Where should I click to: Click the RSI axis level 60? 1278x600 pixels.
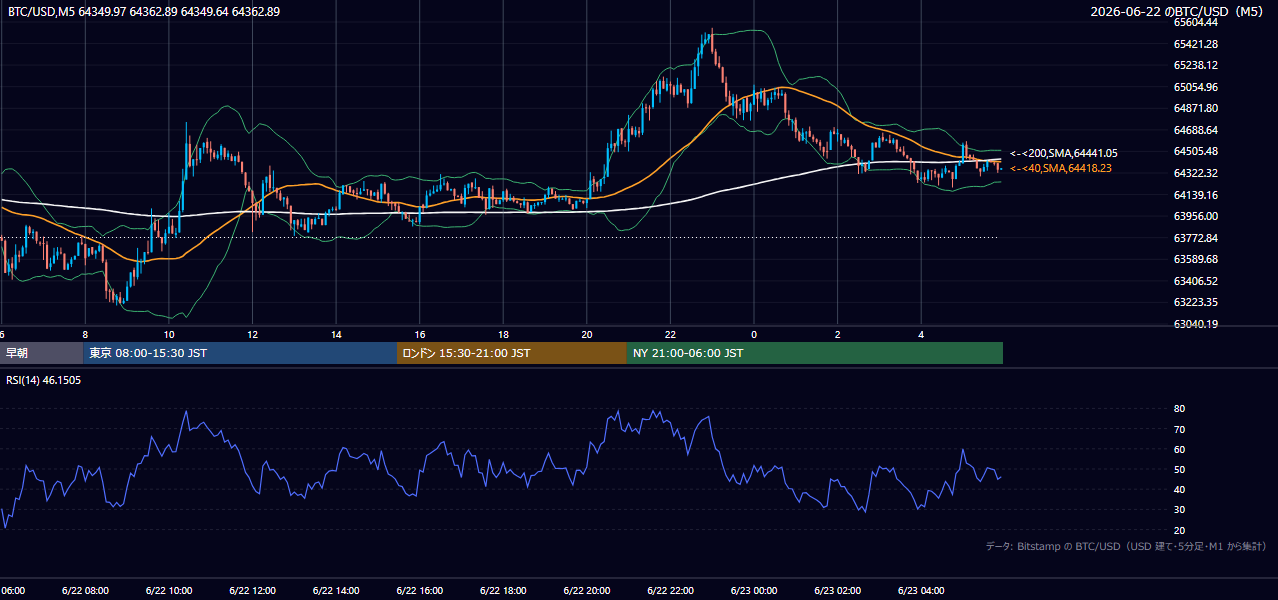tap(1180, 449)
